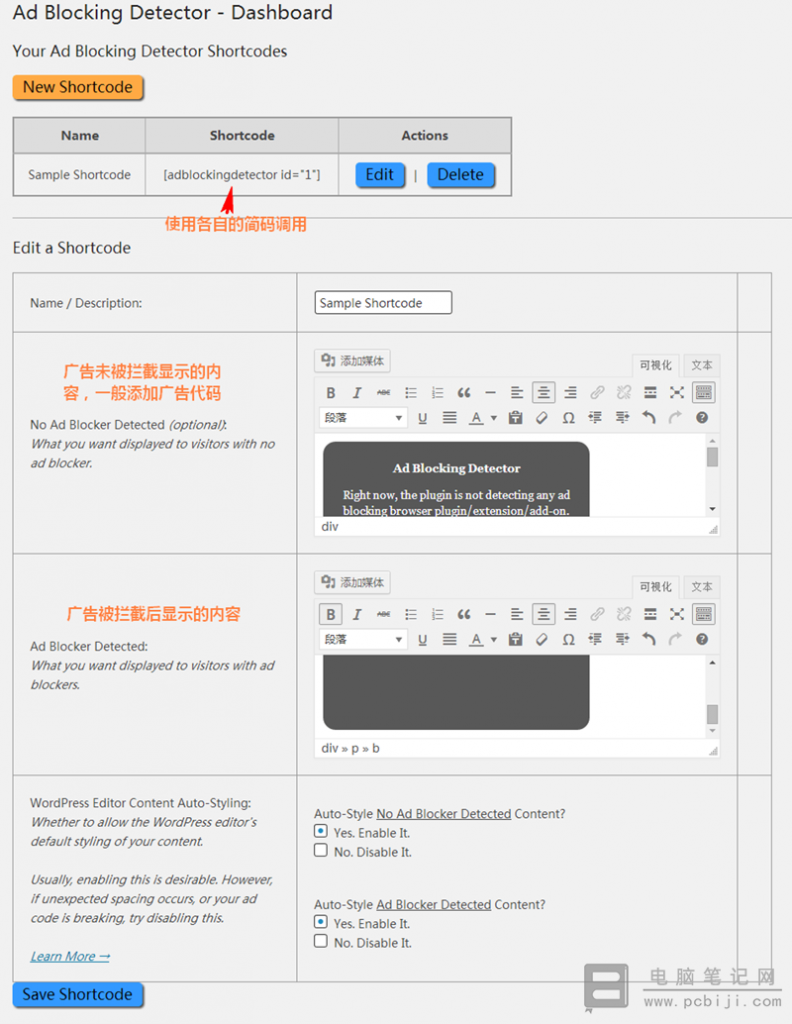Insert link in No Ad Blocker Detected editor
Screen dimensions: 792x1024
[597, 392]
